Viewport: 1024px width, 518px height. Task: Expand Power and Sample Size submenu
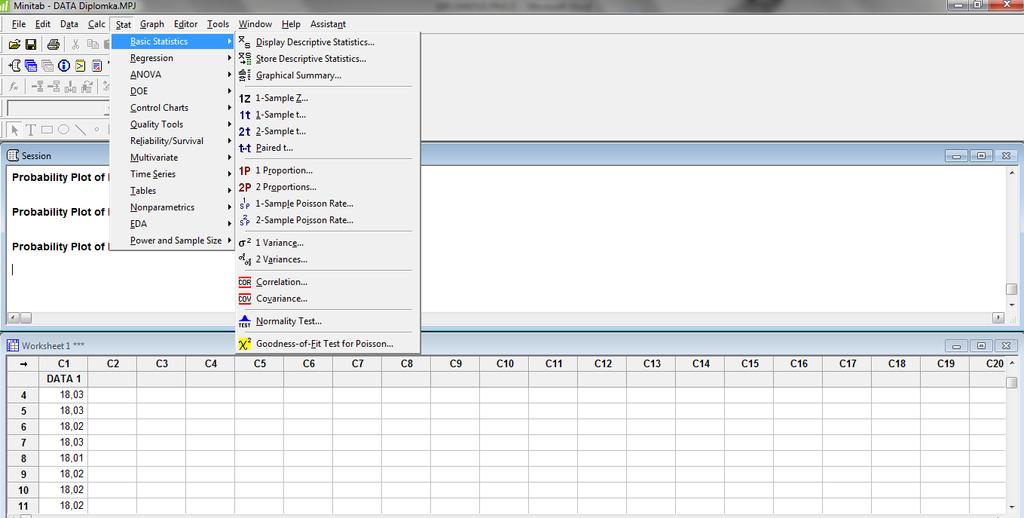point(172,240)
